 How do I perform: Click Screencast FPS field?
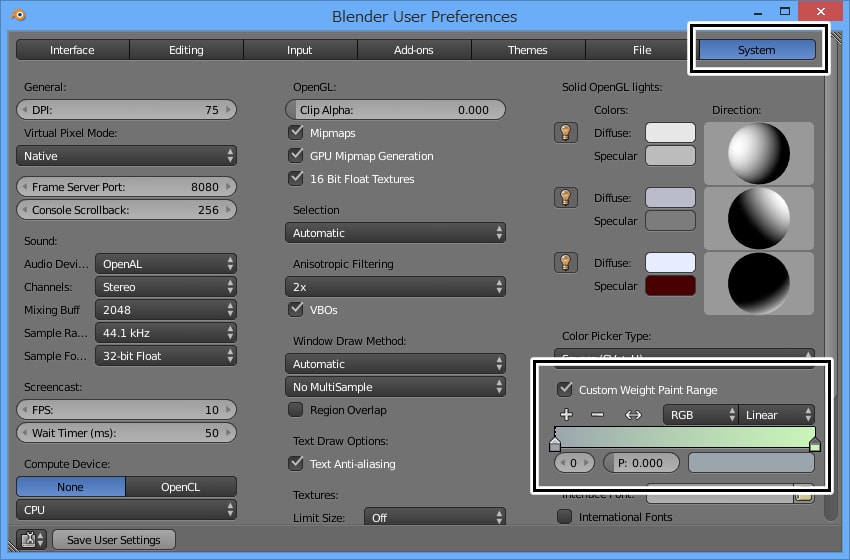tap(126, 410)
